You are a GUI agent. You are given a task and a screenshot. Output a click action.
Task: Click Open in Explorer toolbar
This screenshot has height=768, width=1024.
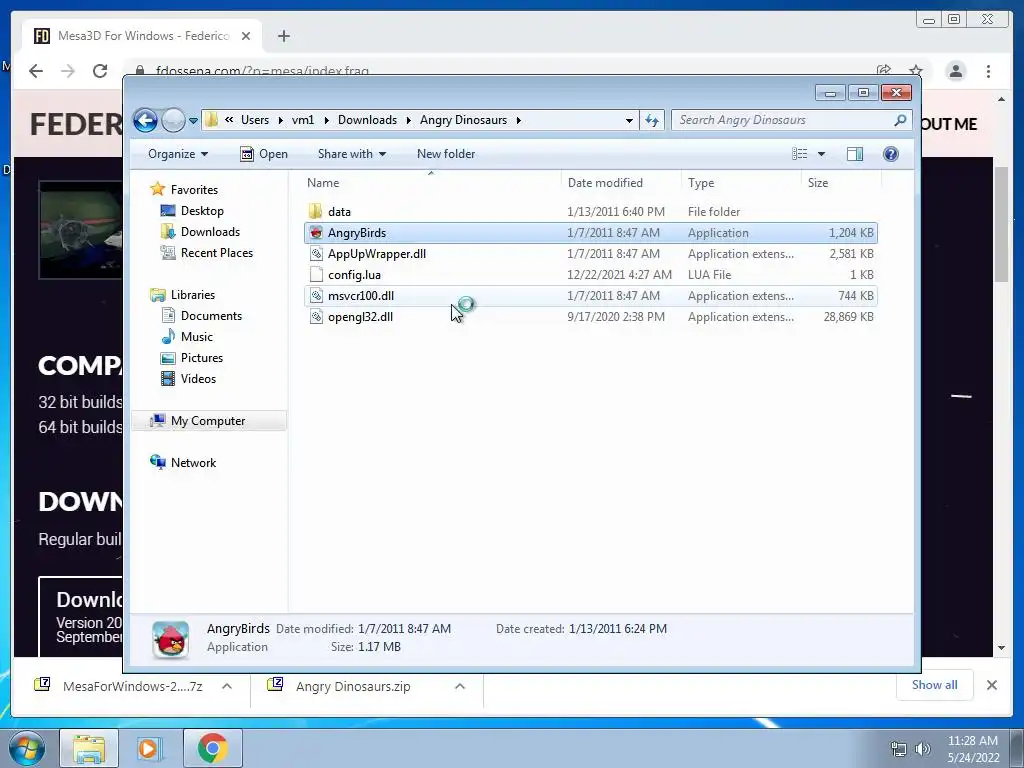(x=264, y=154)
